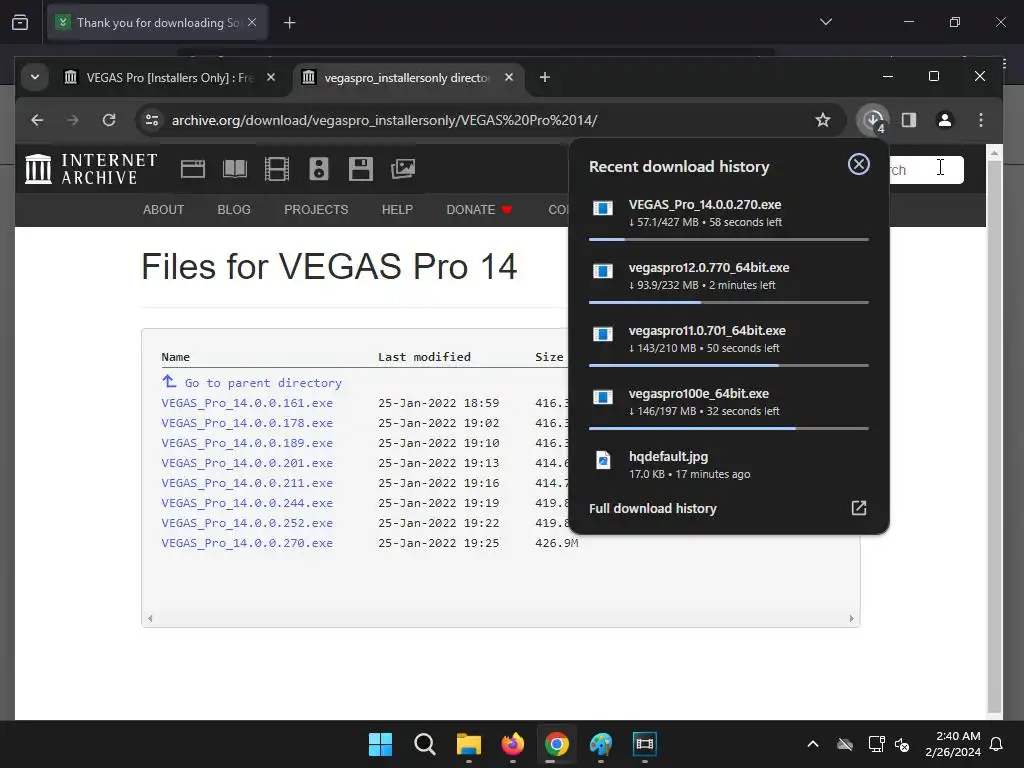Image resolution: width=1024 pixels, height=768 pixels.
Task: Download VEGAS_Pro_14.0.0.201.exe
Action: [247, 463]
